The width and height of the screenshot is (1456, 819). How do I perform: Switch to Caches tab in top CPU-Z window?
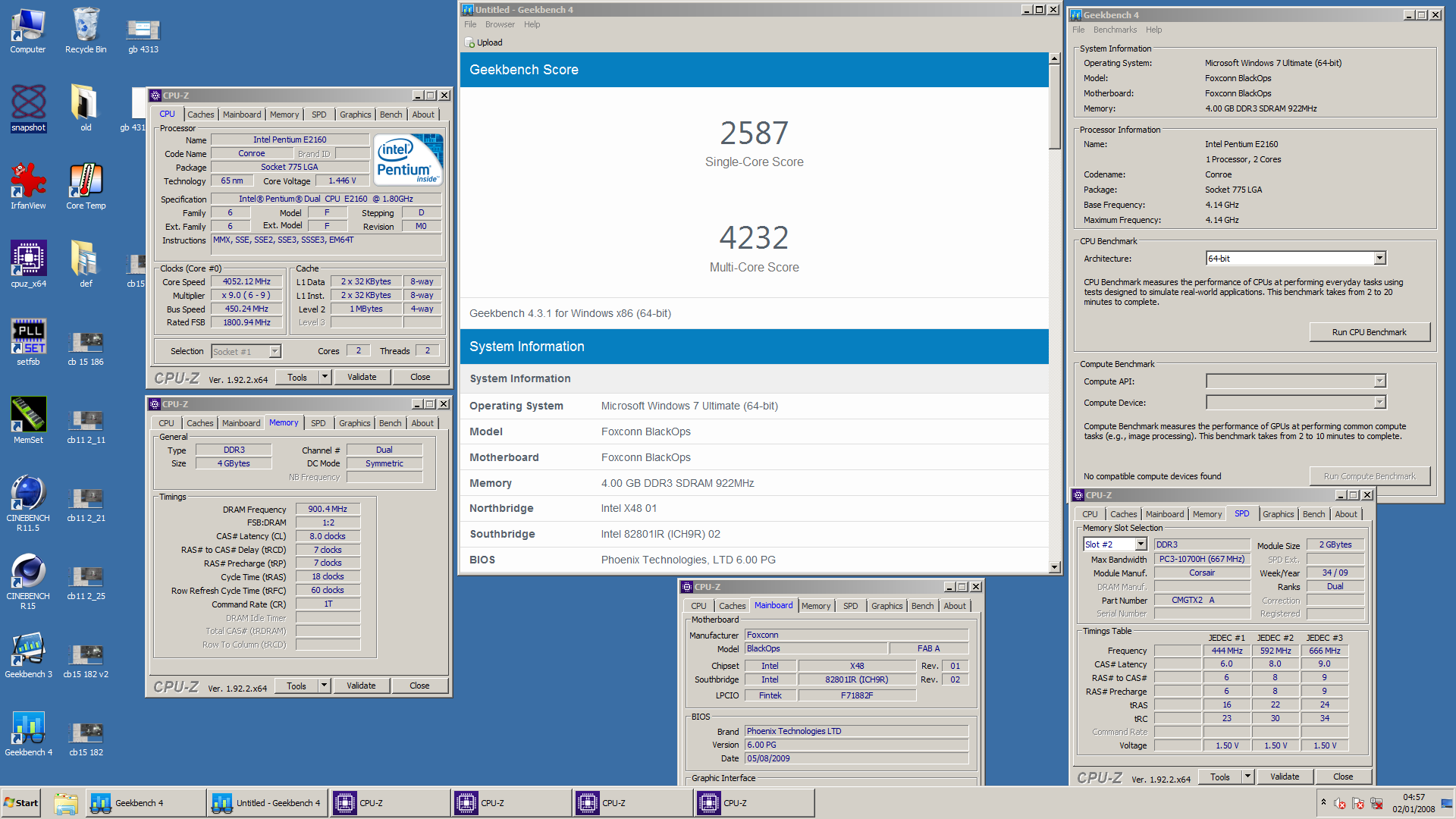coord(201,115)
